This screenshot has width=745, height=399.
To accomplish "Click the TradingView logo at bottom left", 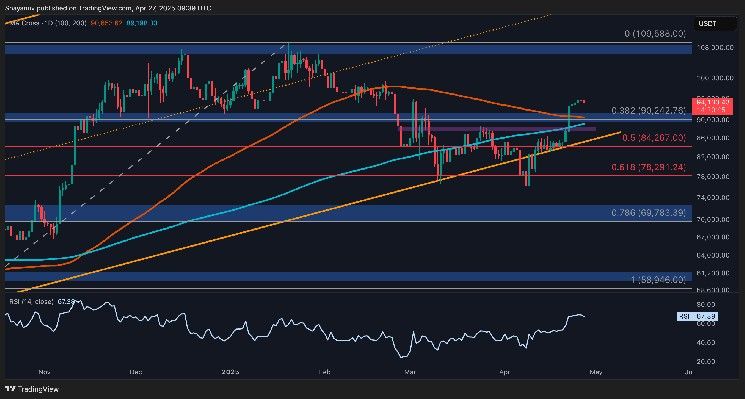I will pyautogui.click(x=31, y=389).
